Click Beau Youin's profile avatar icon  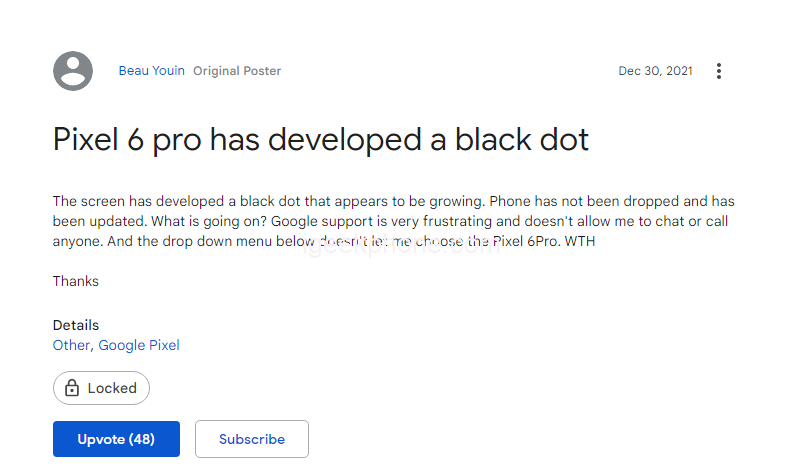click(x=73, y=71)
